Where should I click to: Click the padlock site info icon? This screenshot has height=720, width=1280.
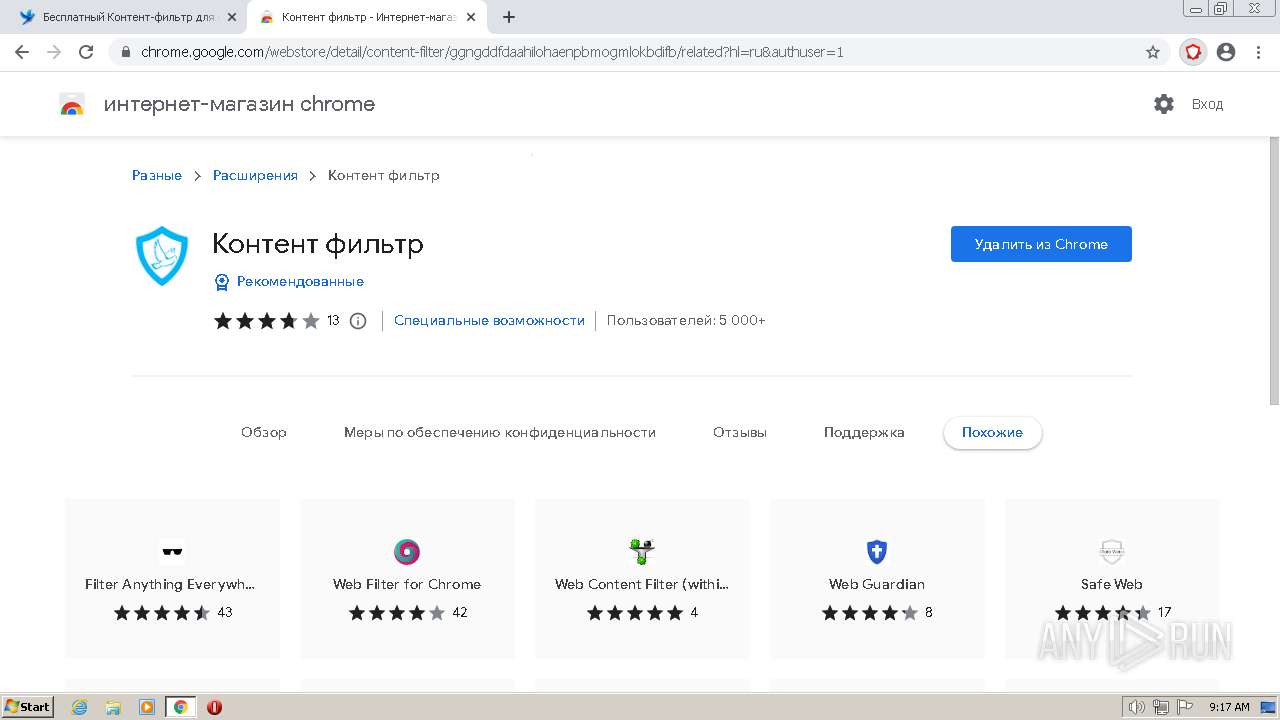pyautogui.click(x=125, y=52)
